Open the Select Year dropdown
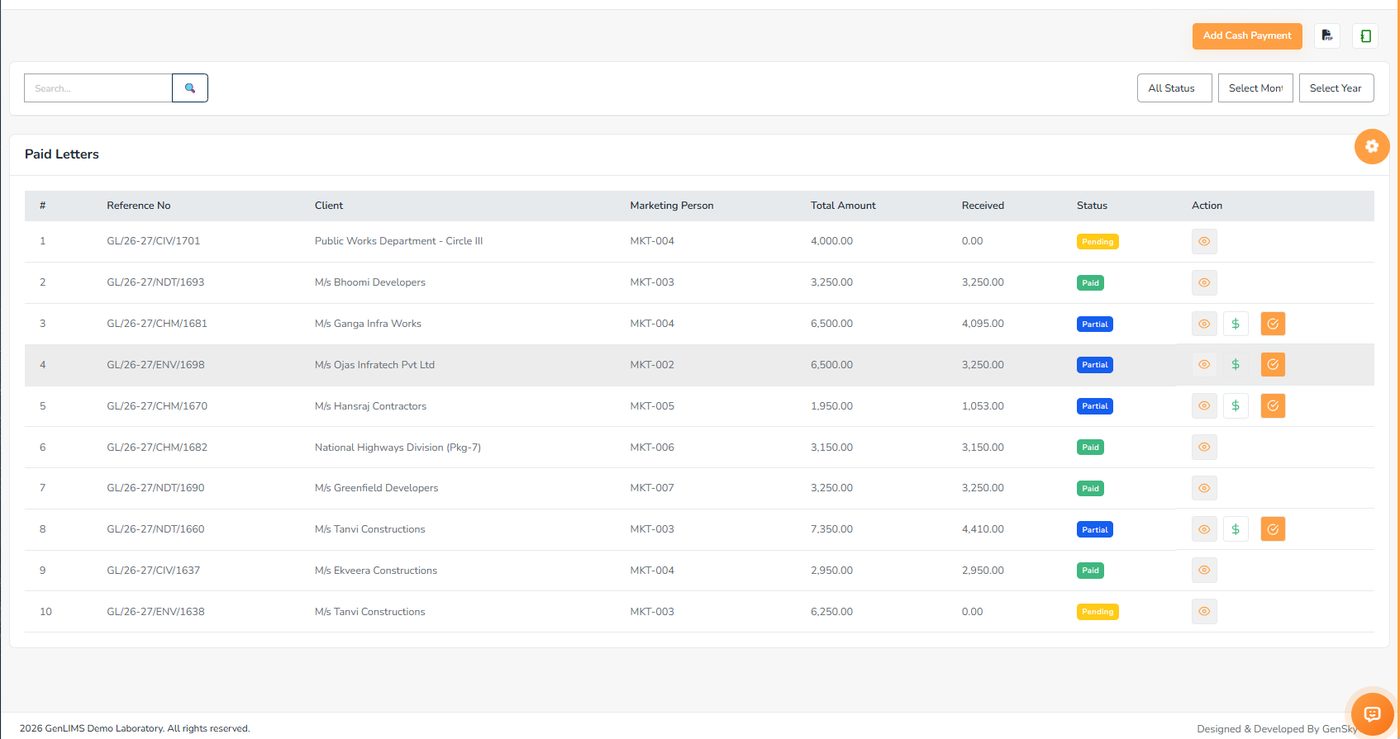The image size is (1400, 739). [1336, 88]
